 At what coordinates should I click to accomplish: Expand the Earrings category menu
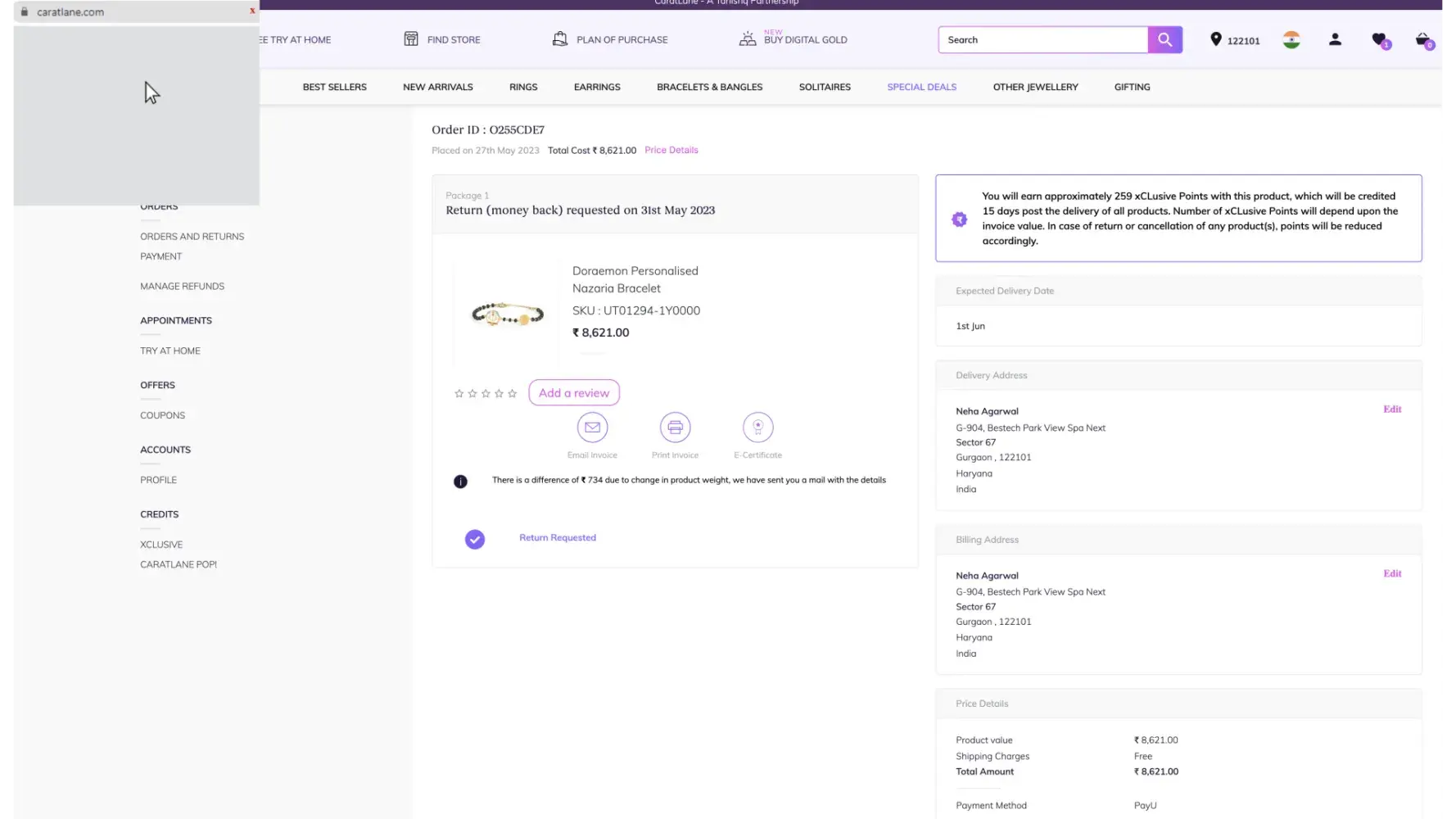point(597,87)
